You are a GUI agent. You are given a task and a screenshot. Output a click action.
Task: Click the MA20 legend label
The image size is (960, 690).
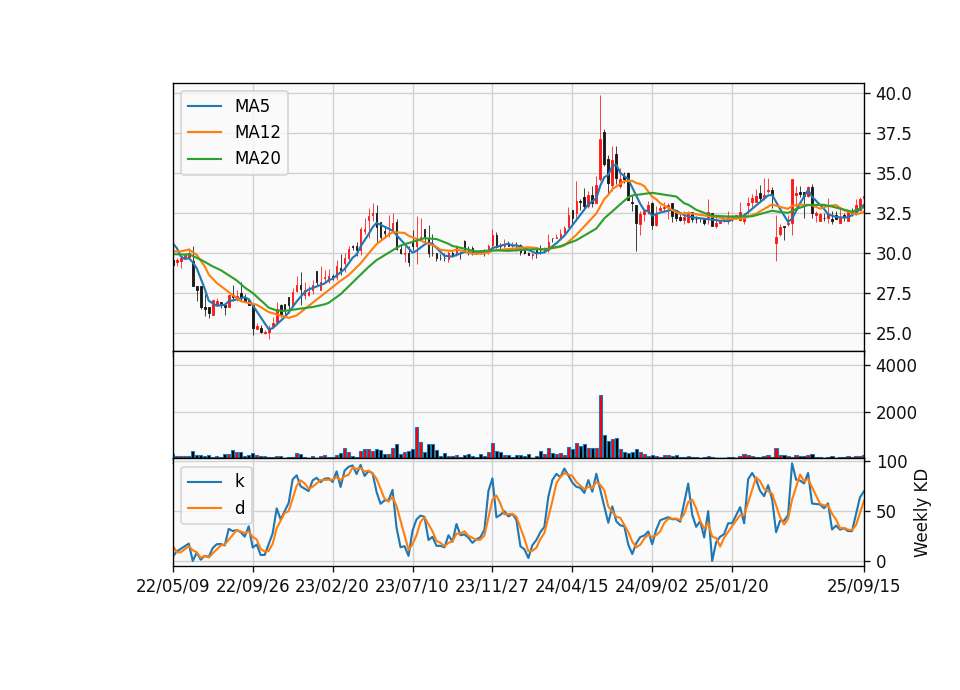coord(257,158)
